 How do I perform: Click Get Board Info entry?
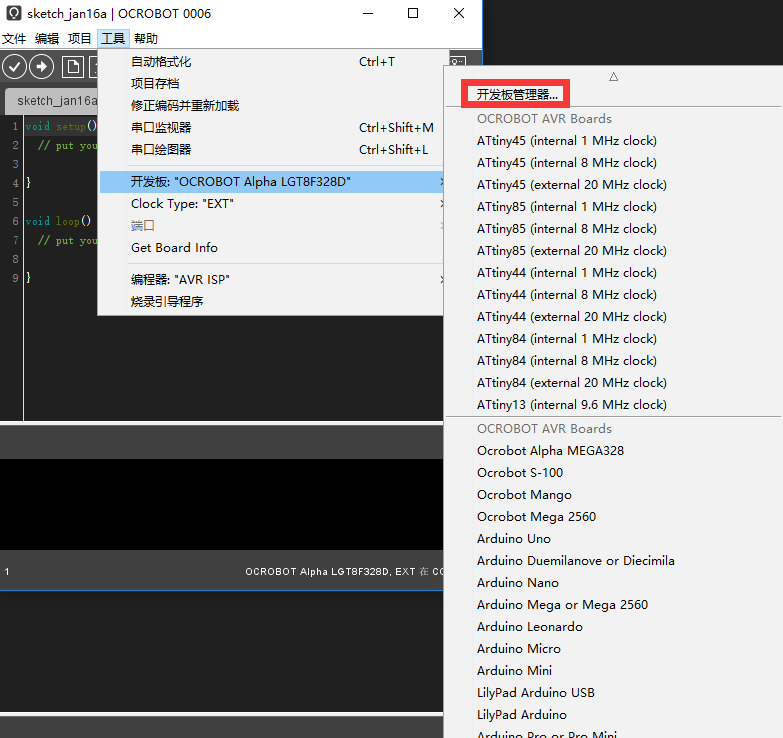pos(272,248)
